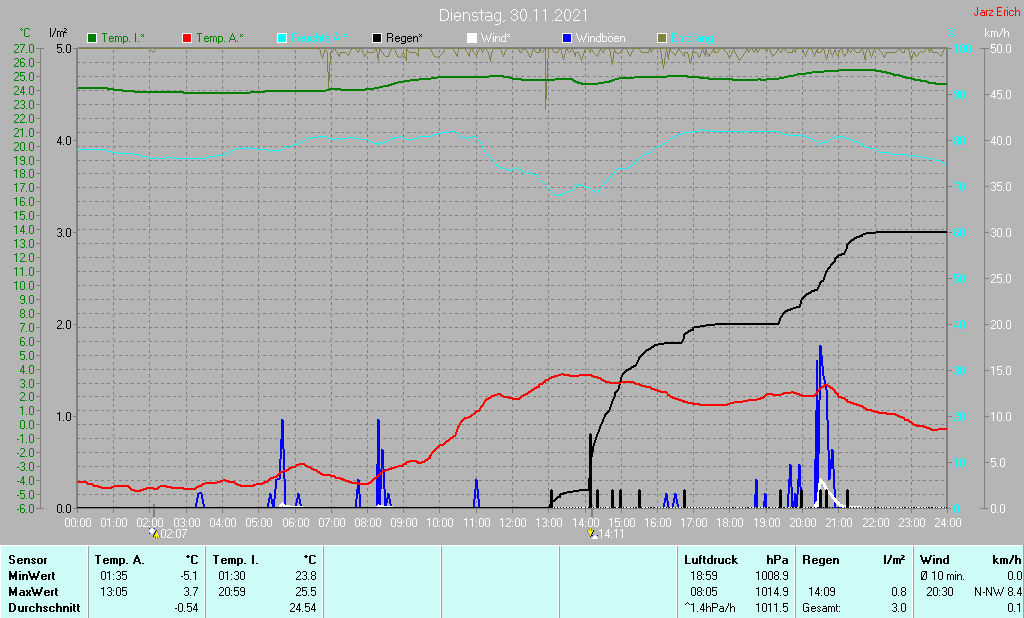Screen dimensions: 1024x618
Task: Click the '27.0' temperature axis label
Action: coord(24,48)
